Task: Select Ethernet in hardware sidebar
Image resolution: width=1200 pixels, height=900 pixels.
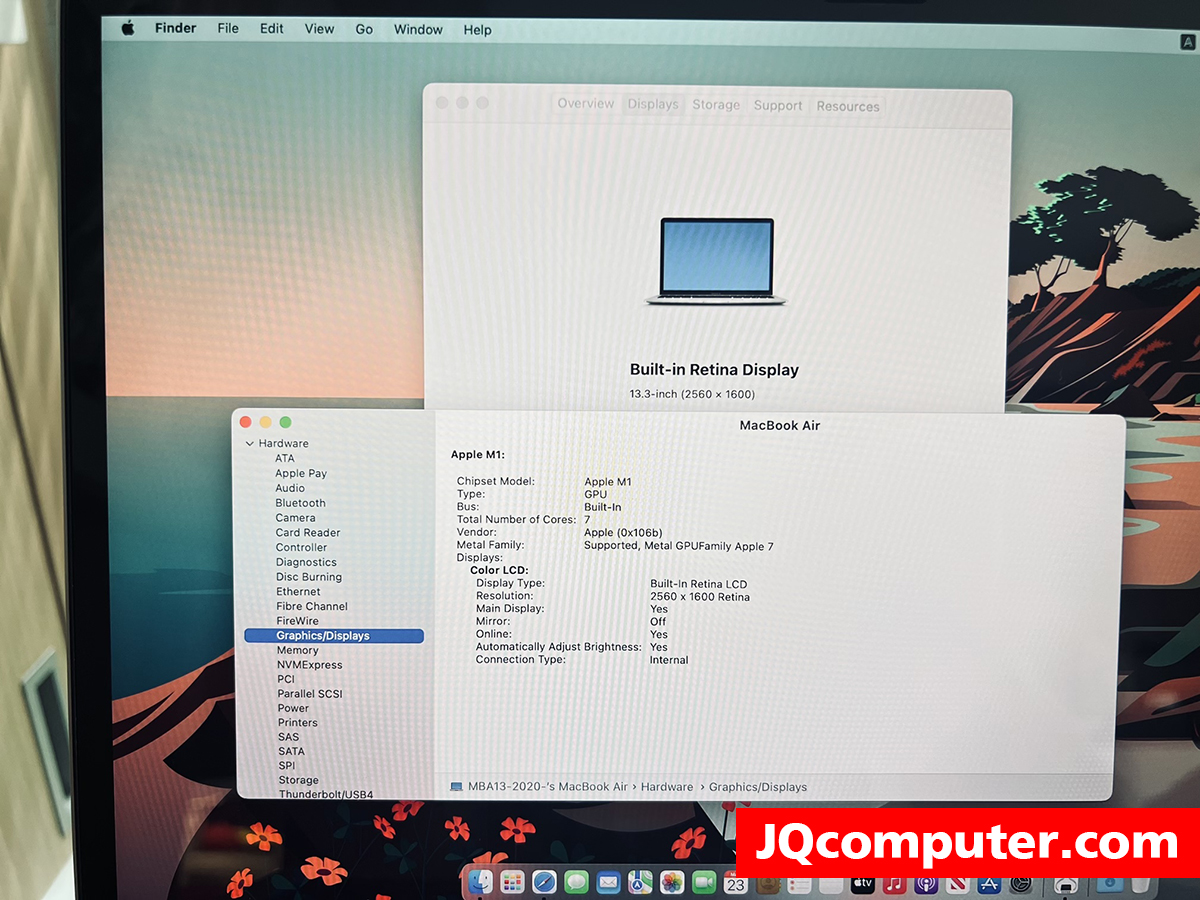Action: pyautogui.click(x=299, y=591)
